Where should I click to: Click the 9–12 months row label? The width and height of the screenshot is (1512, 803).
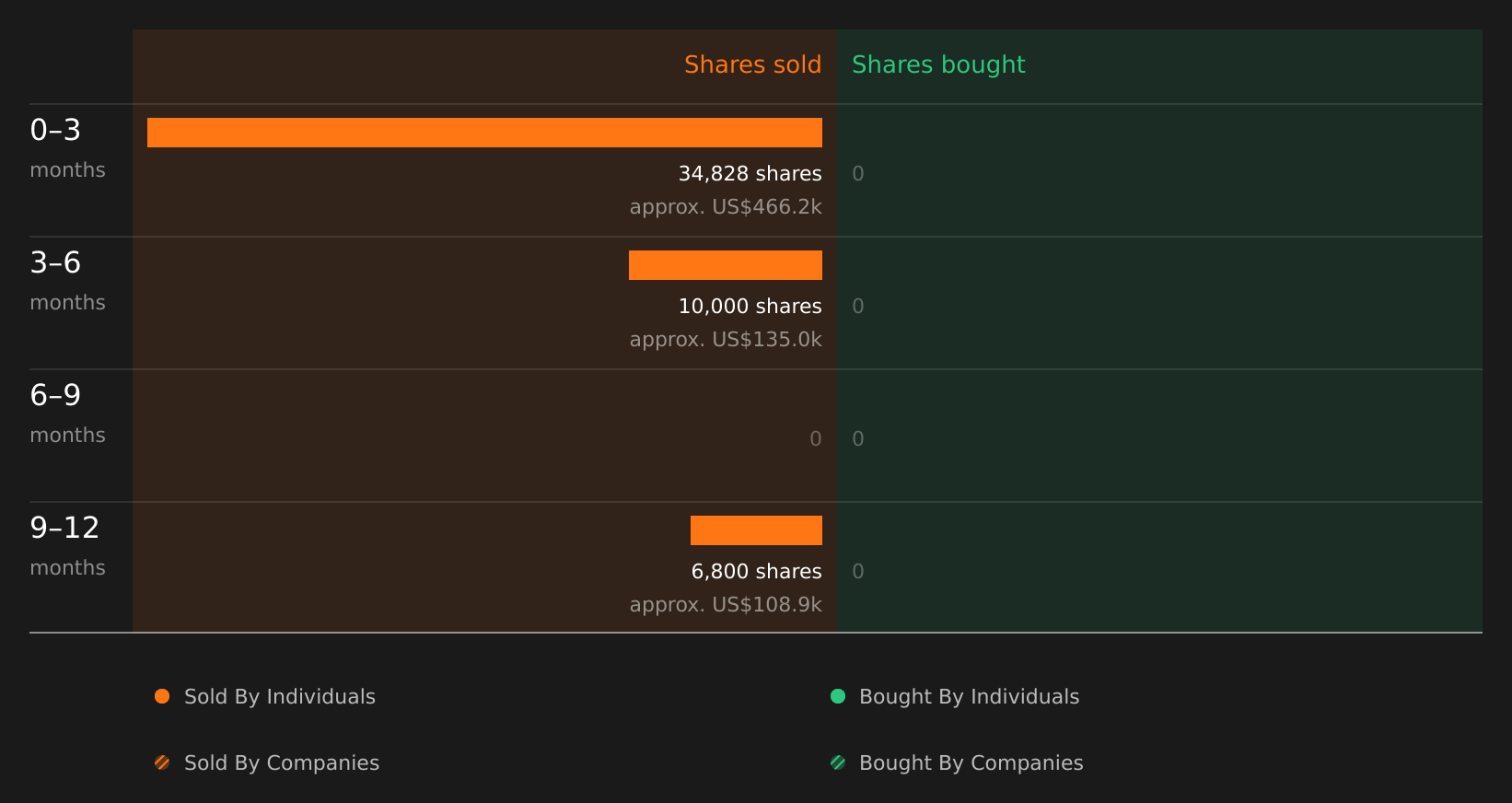click(x=67, y=546)
